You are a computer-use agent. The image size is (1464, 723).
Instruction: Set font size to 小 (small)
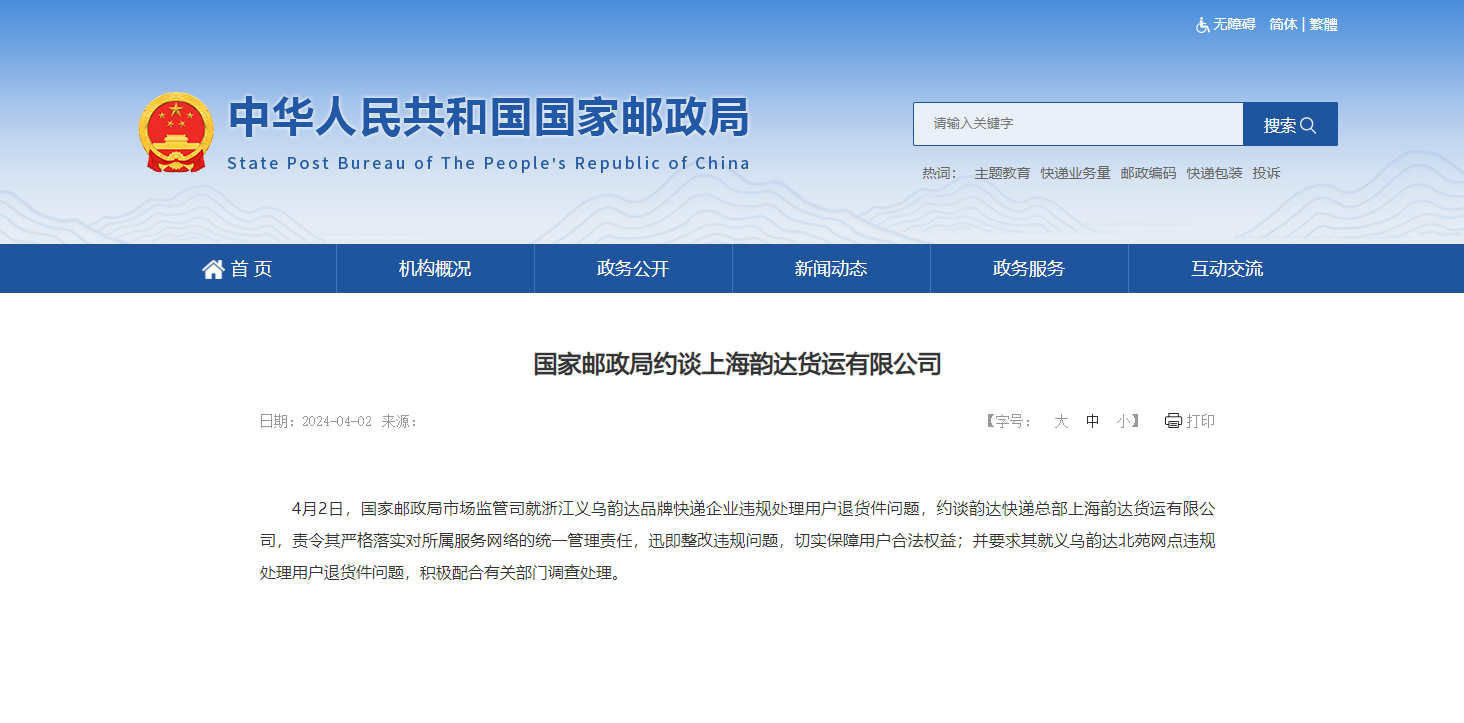(x=1124, y=421)
